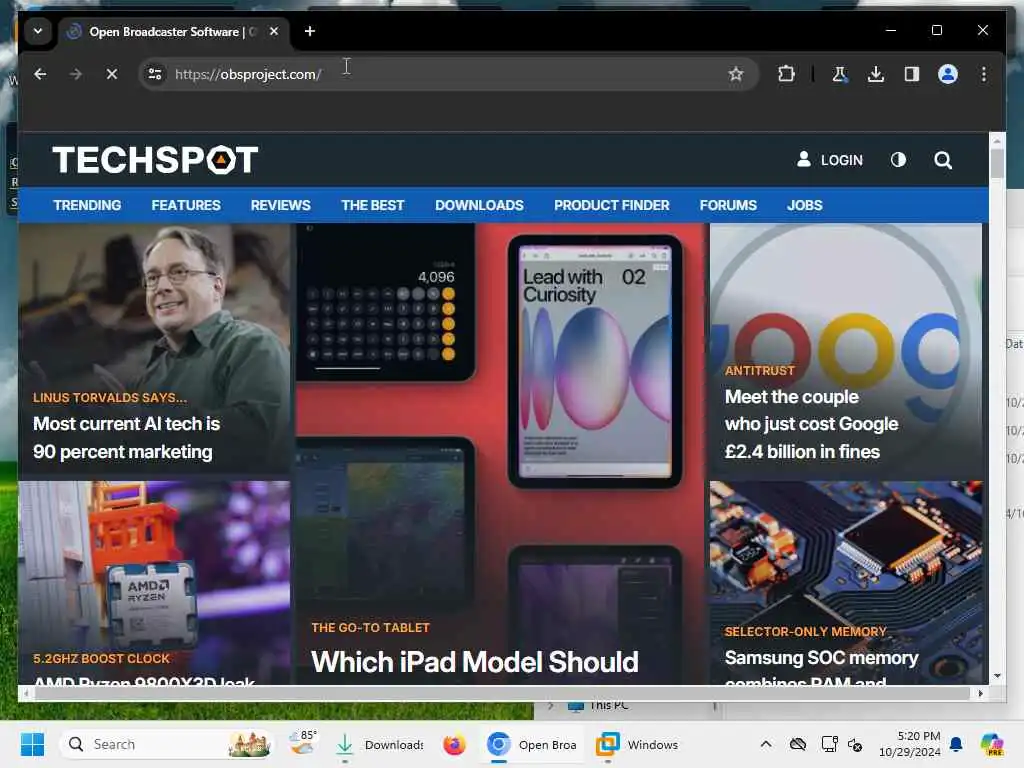Open the browser extensions menu

786,74
